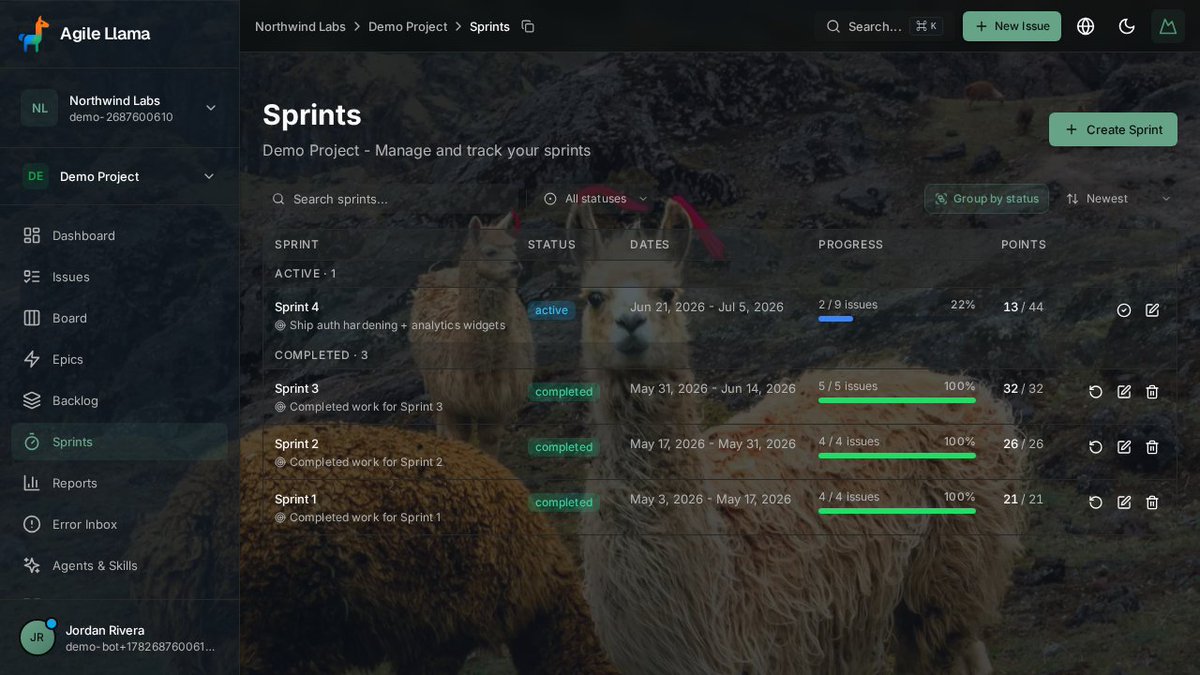Open the All statuses filter dropdown

pyautogui.click(x=596, y=199)
